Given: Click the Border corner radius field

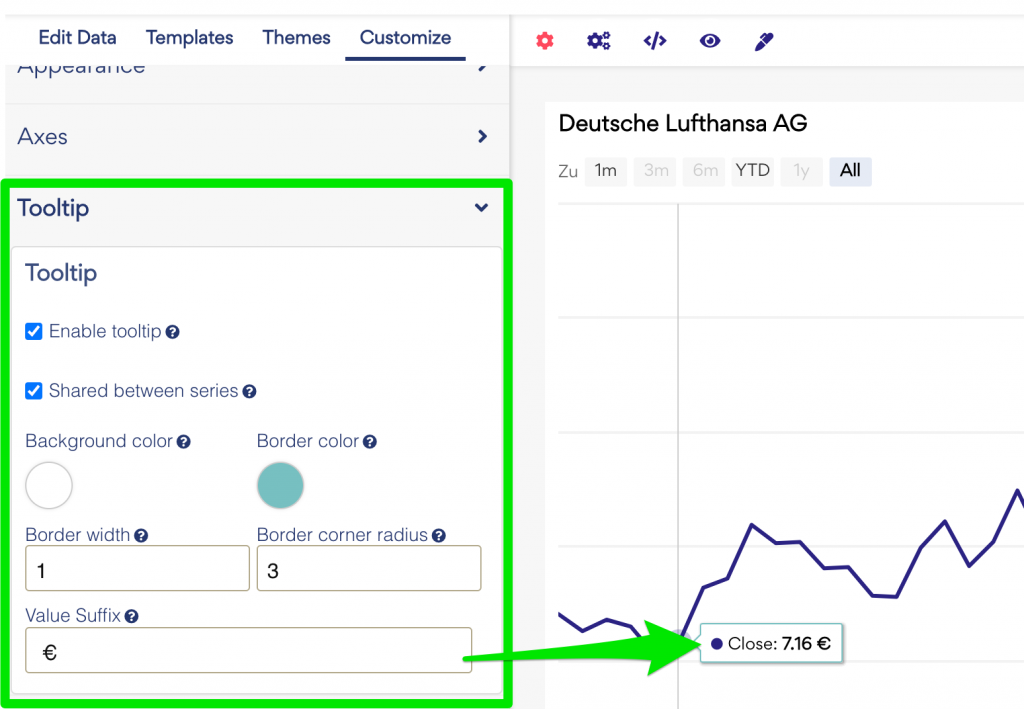Looking at the screenshot, I should 369,569.
